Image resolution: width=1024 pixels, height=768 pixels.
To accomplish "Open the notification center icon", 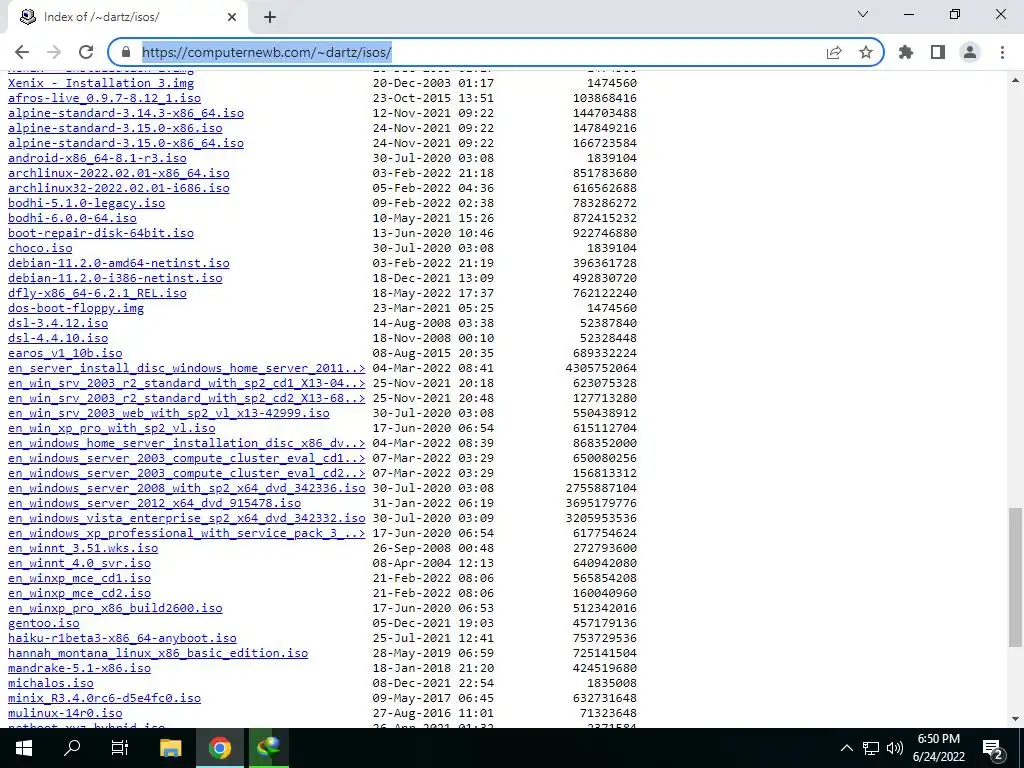I will click(993, 748).
